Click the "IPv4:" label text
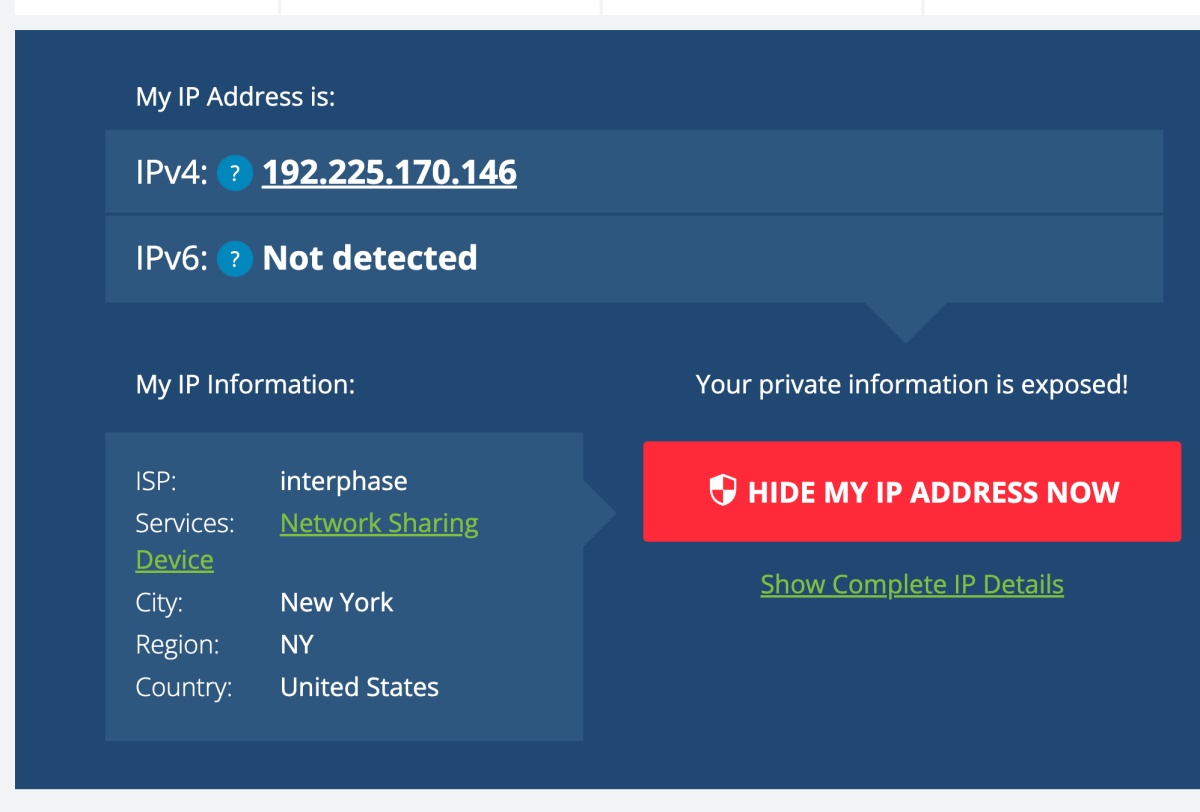This screenshot has height=812, width=1200. pyautogui.click(x=171, y=173)
